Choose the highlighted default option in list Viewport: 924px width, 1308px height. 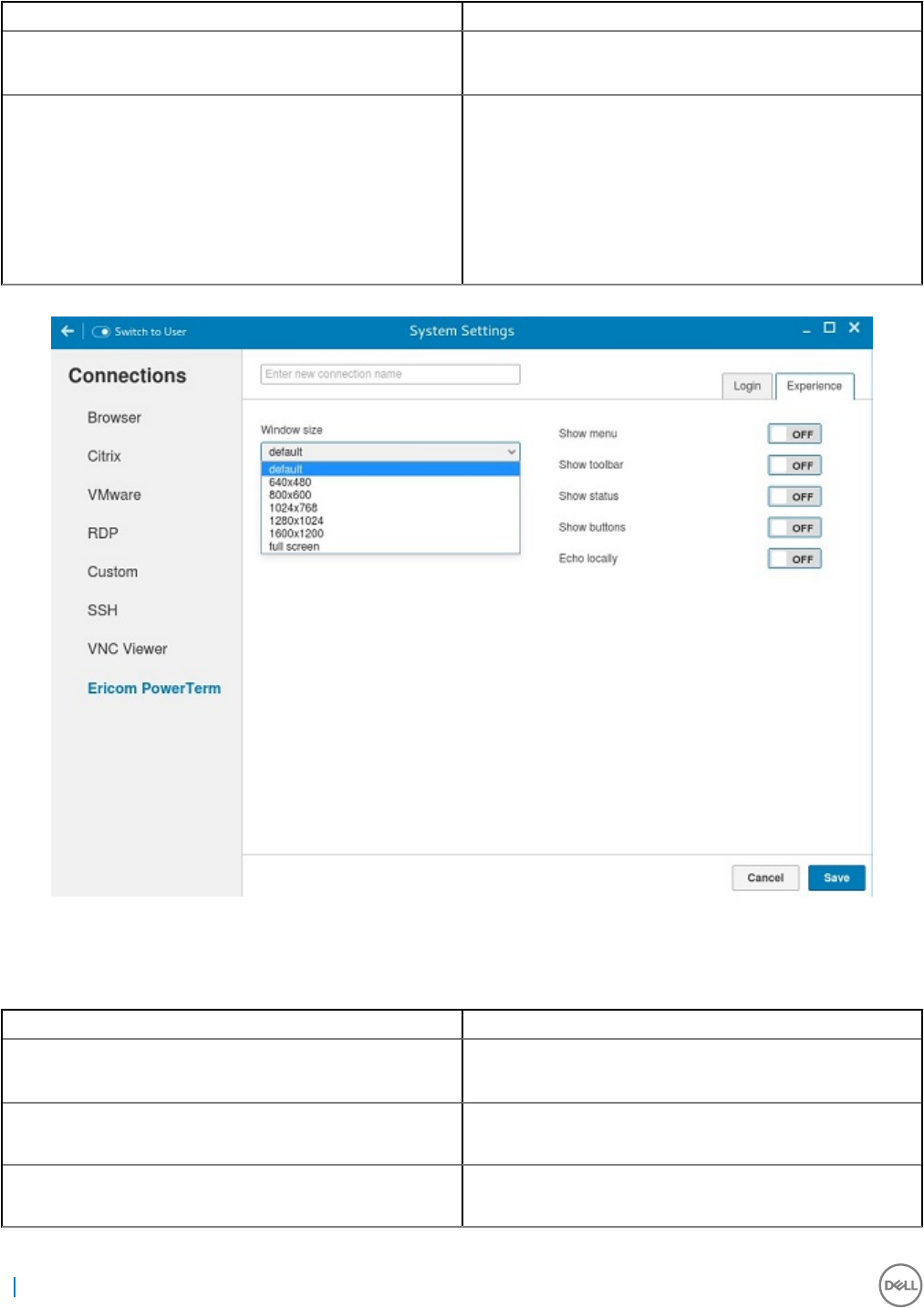pos(390,469)
